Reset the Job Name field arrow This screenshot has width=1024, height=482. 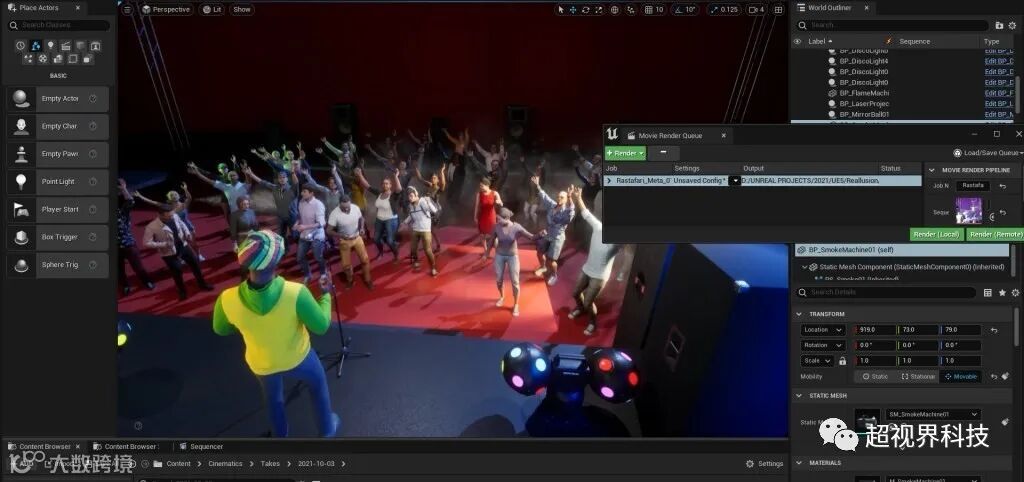click(x=1002, y=186)
